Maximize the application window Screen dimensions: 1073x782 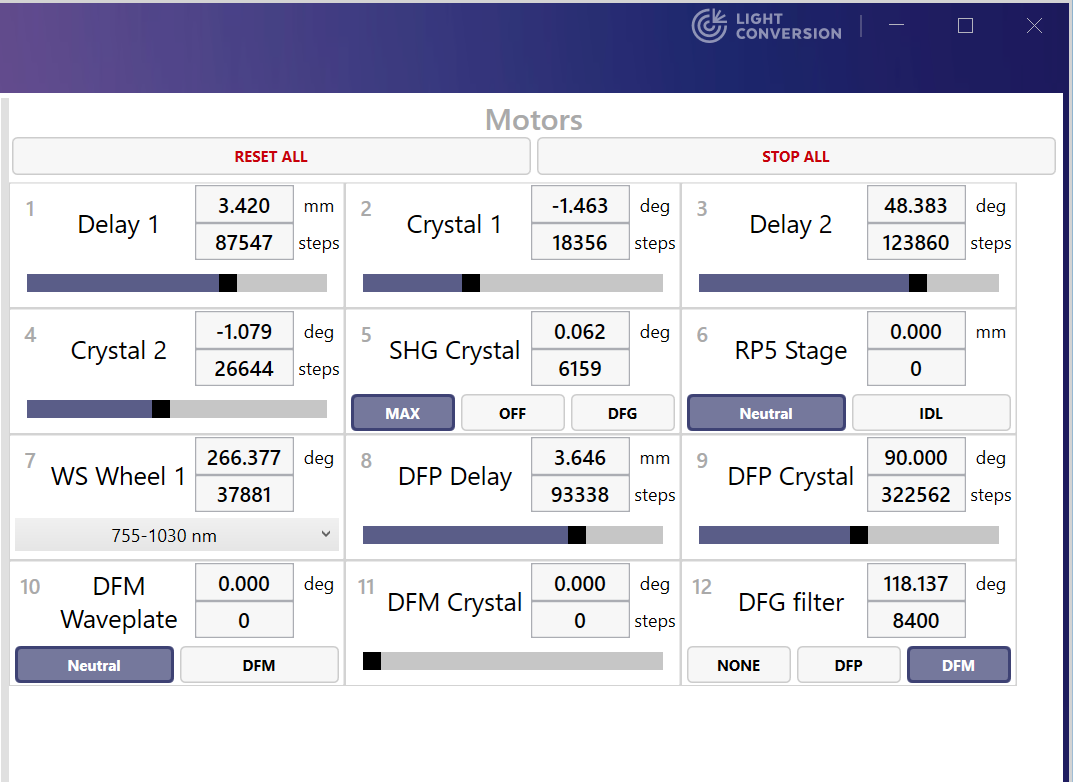click(x=965, y=26)
